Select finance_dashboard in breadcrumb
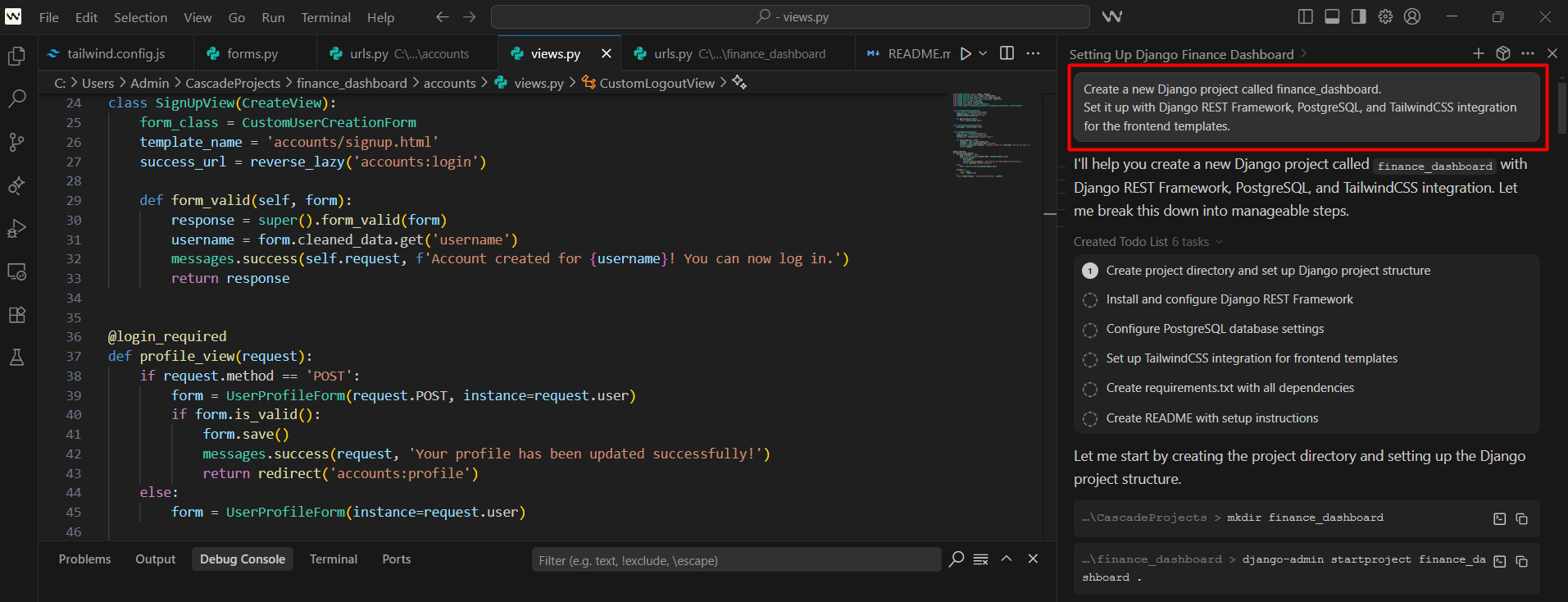 [x=352, y=83]
